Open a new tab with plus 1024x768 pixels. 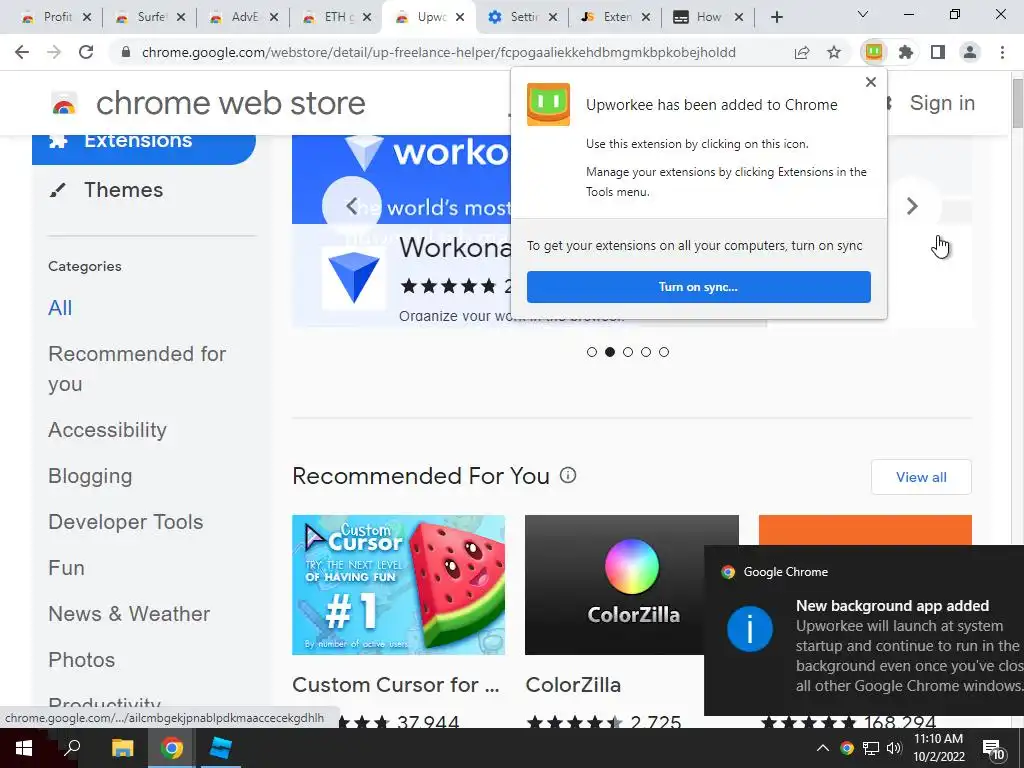click(776, 17)
